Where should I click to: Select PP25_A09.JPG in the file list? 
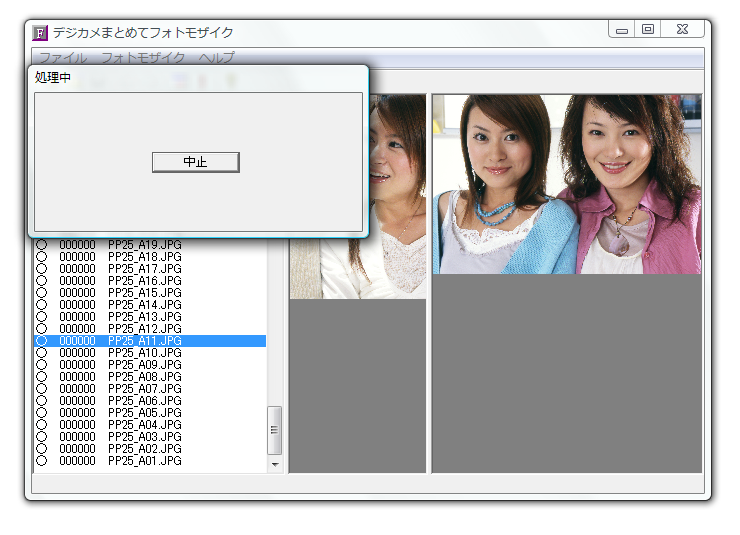(x=144, y=365)
